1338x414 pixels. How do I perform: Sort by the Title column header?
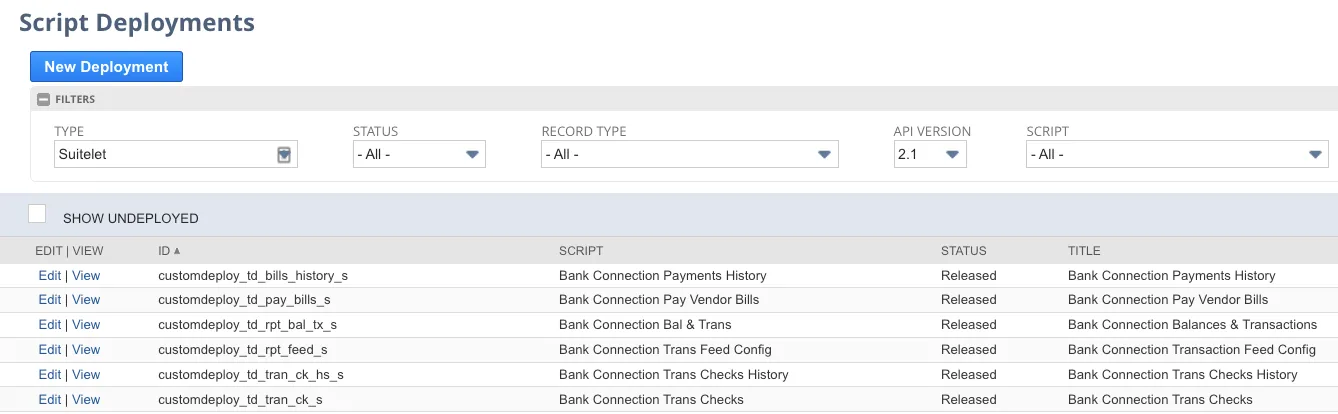(x=1084, y=251)
